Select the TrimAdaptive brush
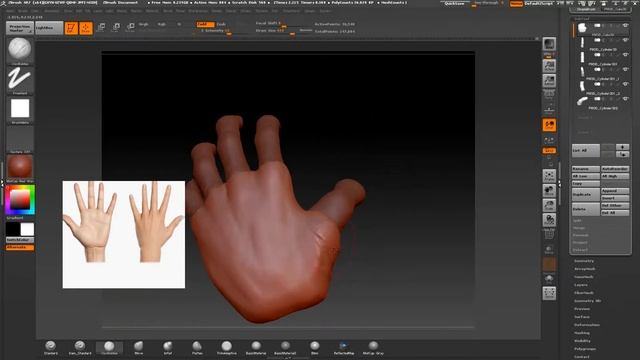640x360 pixels. point(227,348)
